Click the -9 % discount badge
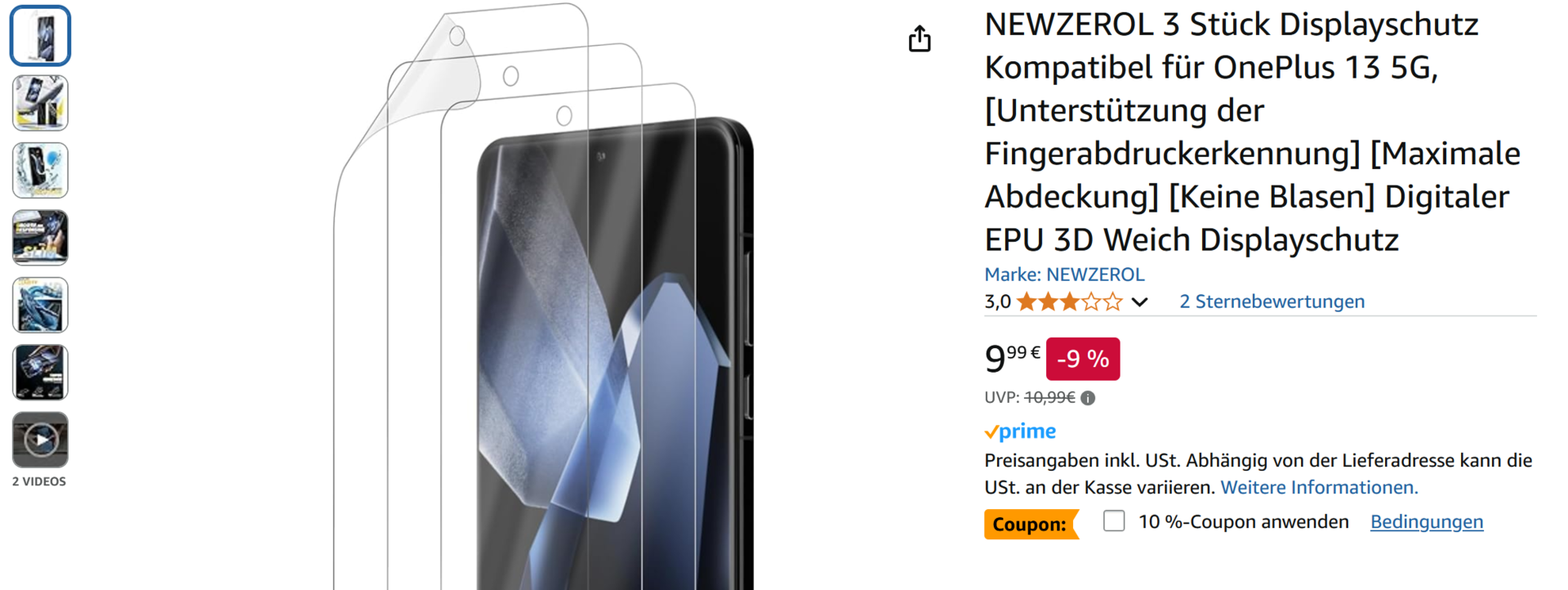Image resolution: width=1568 pixels, height=590 pixels. (1083, 359)
